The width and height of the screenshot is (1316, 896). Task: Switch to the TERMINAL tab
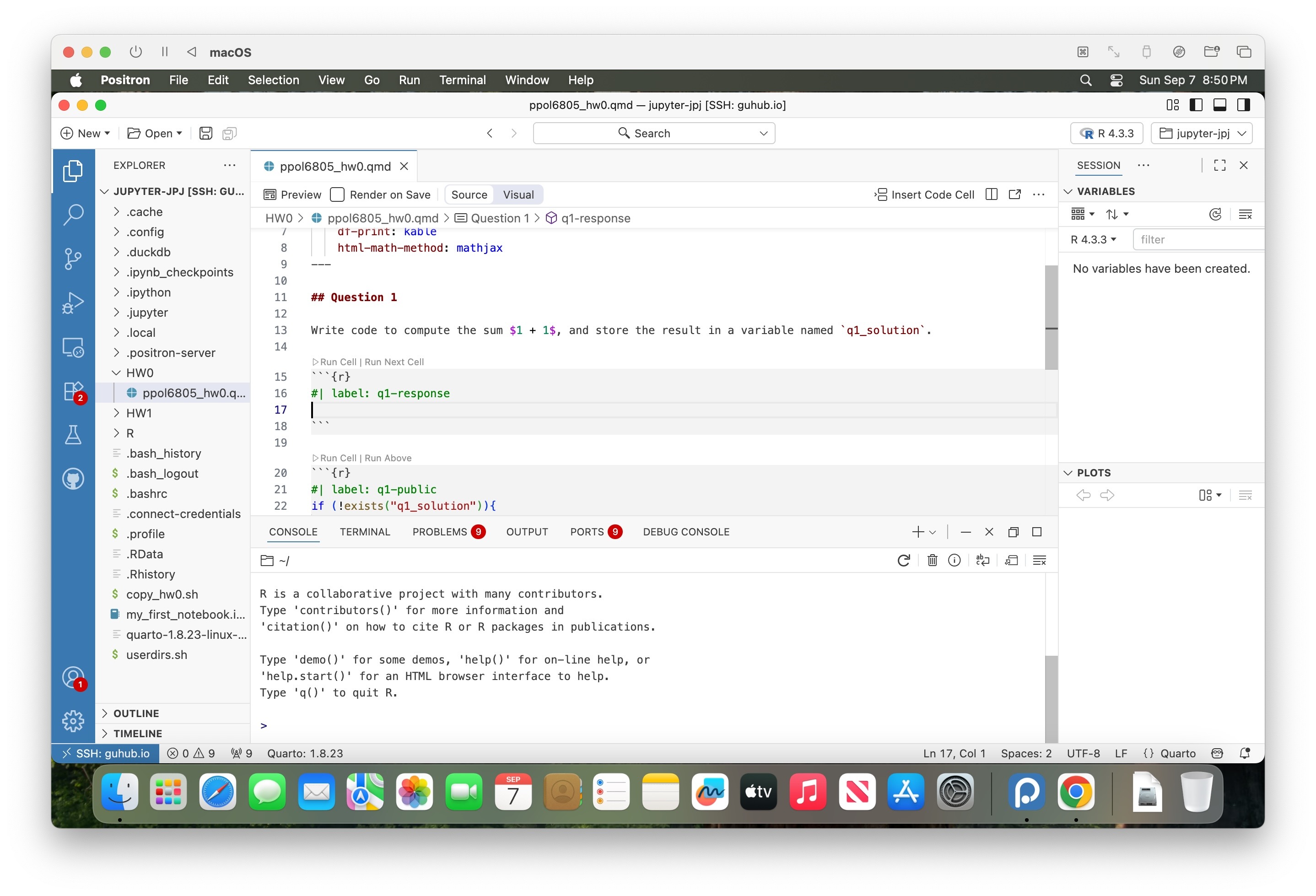tap(365, 531)
